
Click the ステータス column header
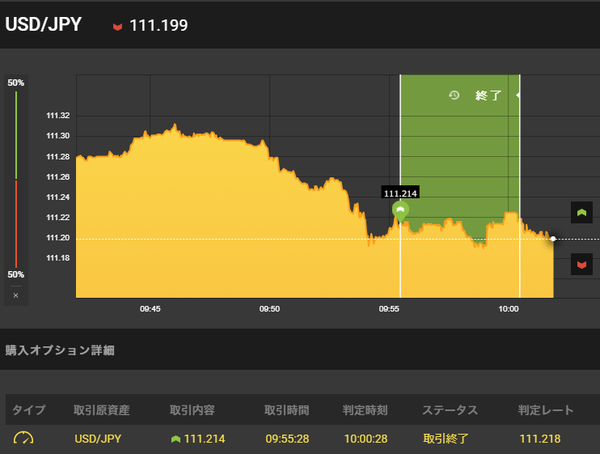pyautogui.click(x=450, y=410)
